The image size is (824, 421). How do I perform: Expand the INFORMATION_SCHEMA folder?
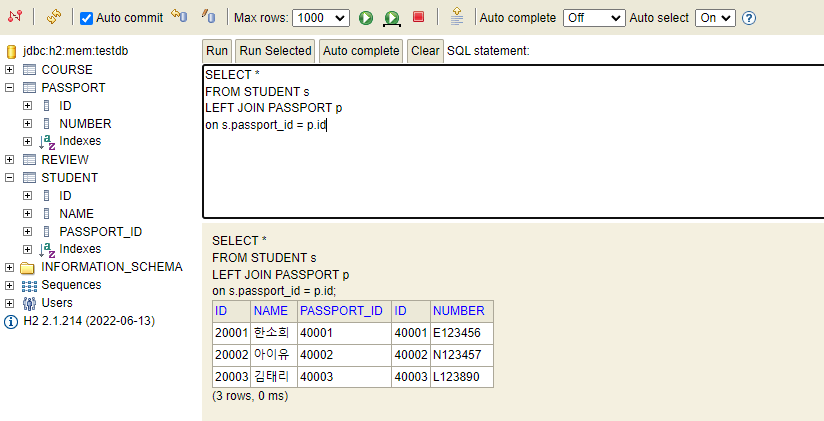tap(9, 268)
